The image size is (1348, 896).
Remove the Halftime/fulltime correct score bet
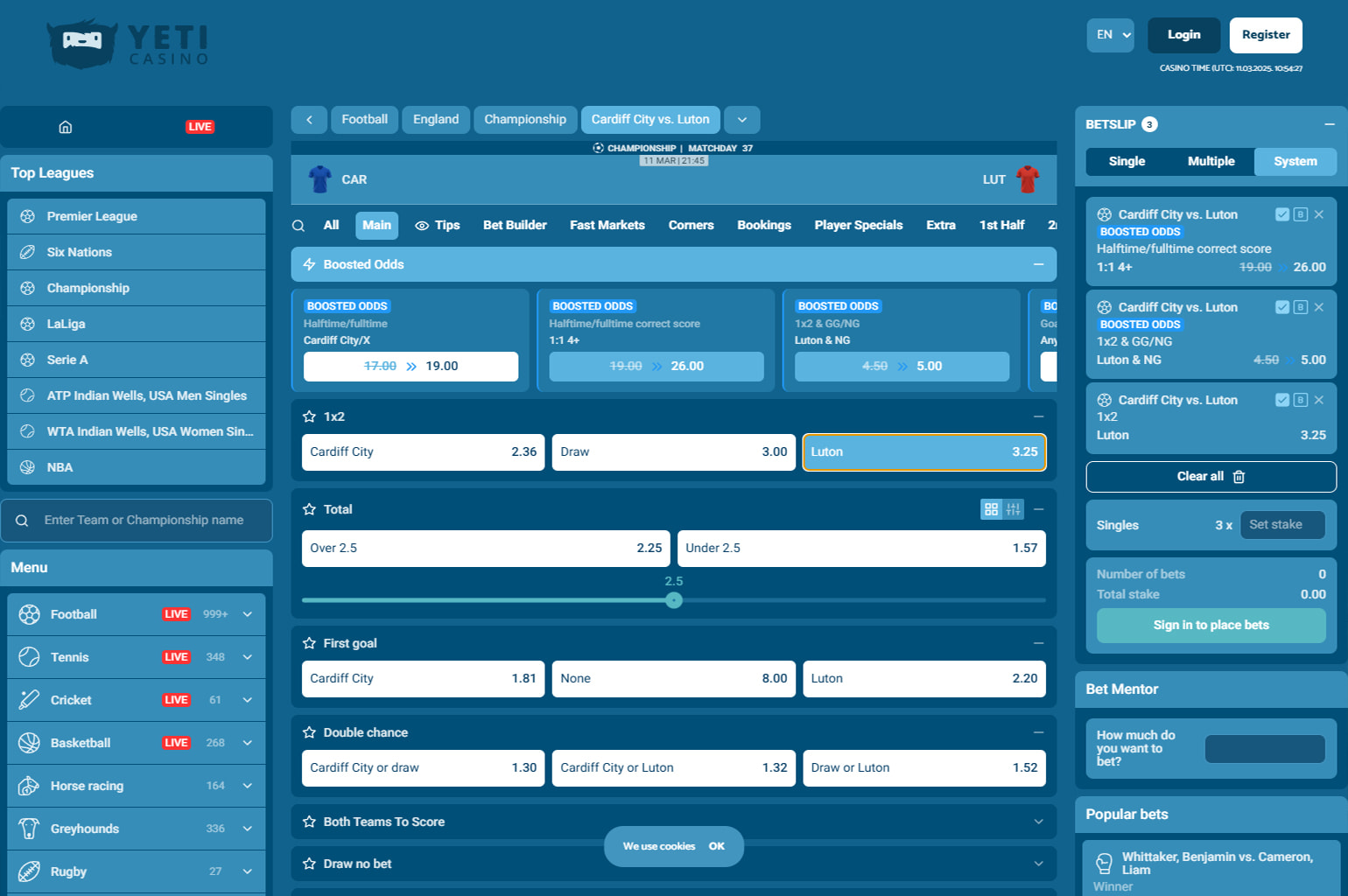click(1319, 214)
